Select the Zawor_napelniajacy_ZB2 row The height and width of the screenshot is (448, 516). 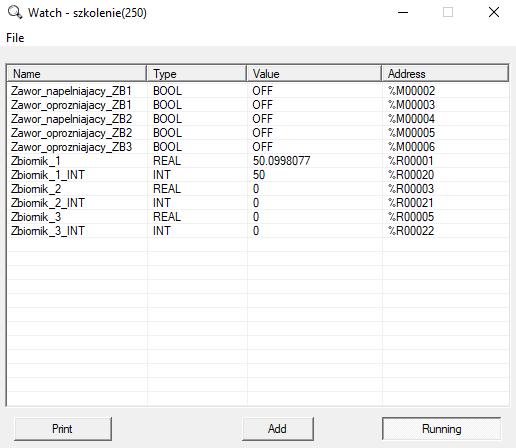click(x=258, y=119)
